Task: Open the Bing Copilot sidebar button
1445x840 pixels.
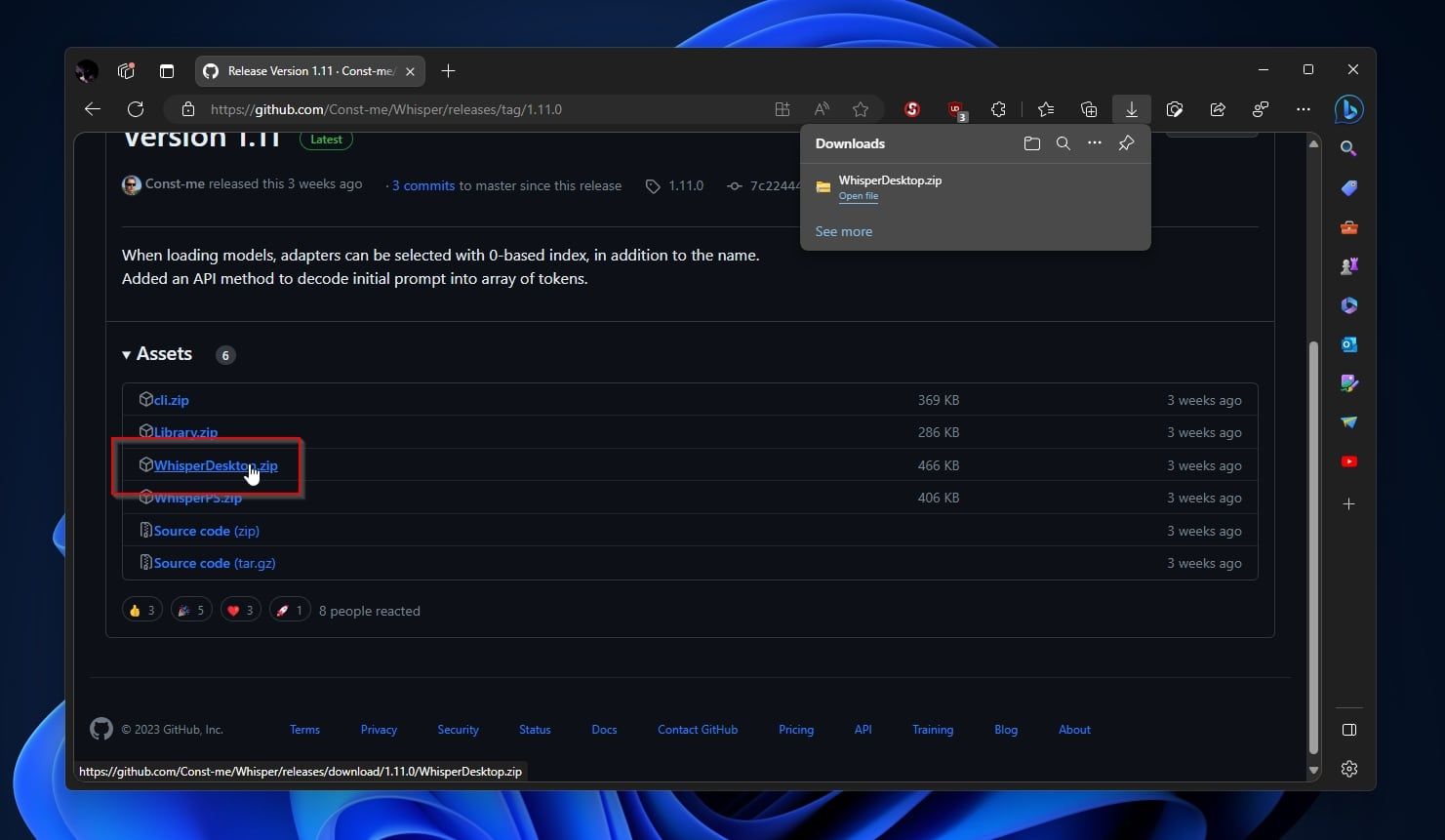Action: (1349, 109)
